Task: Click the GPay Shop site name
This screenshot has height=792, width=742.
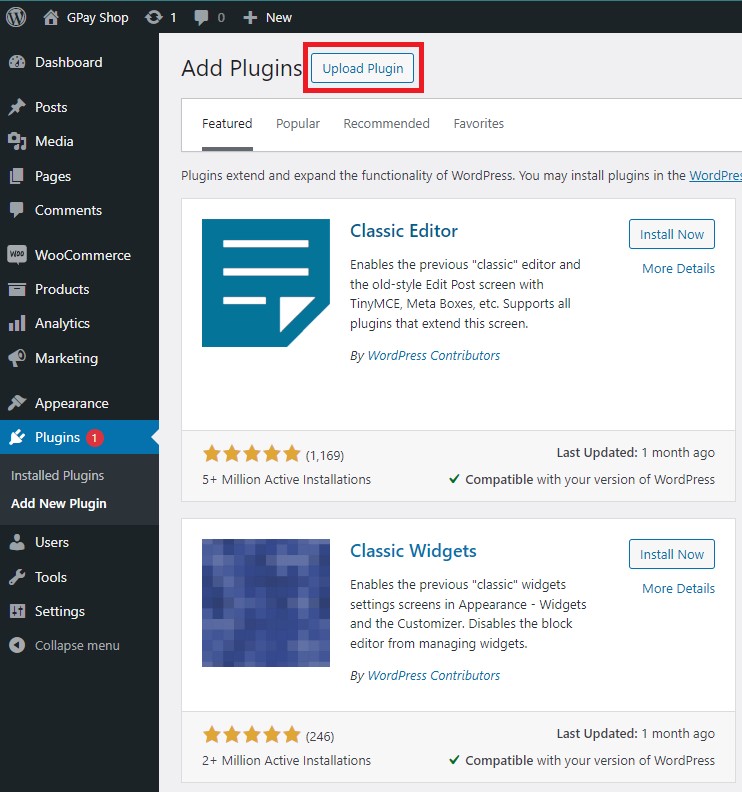Action: [97, 18]
